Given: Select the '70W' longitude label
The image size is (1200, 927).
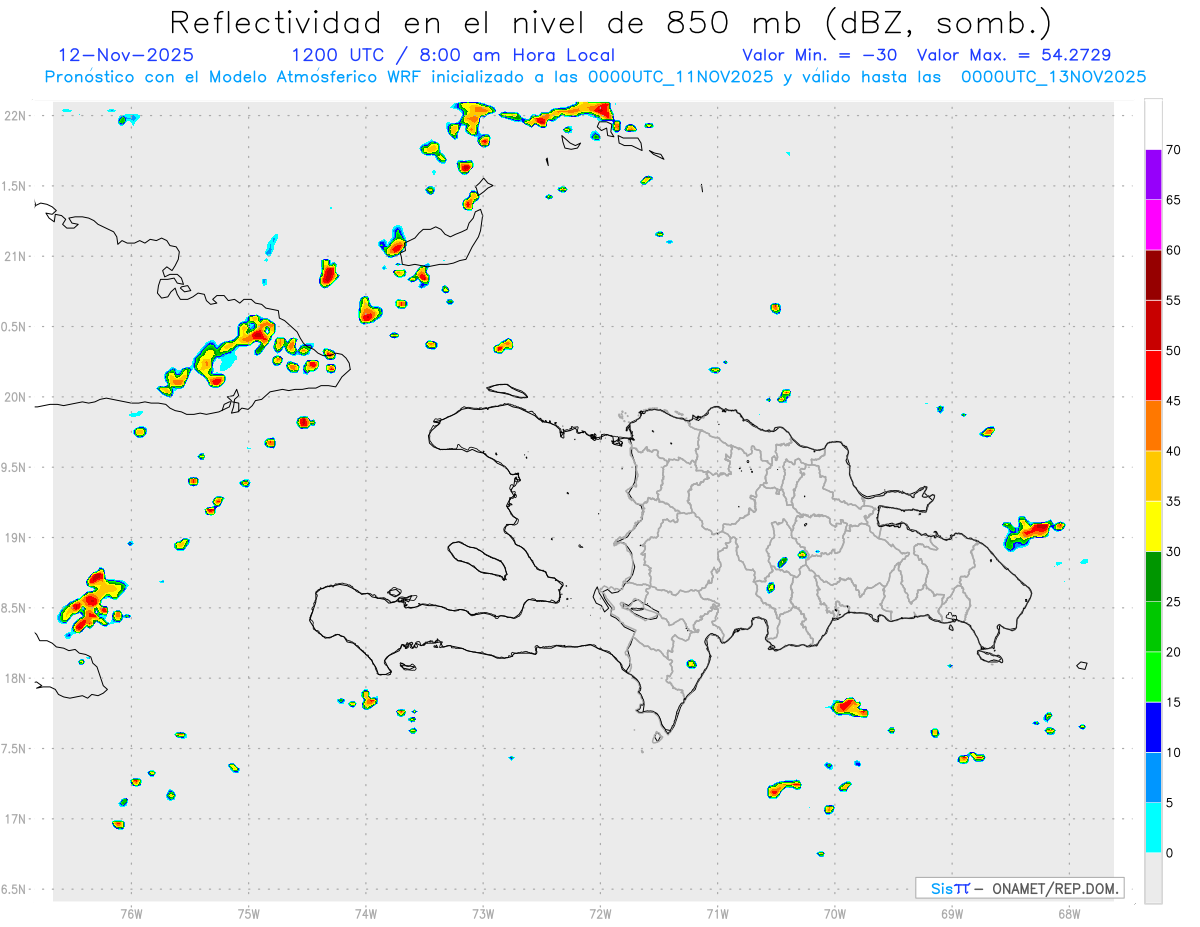Looking at the screenshot, I should (835, 913).
